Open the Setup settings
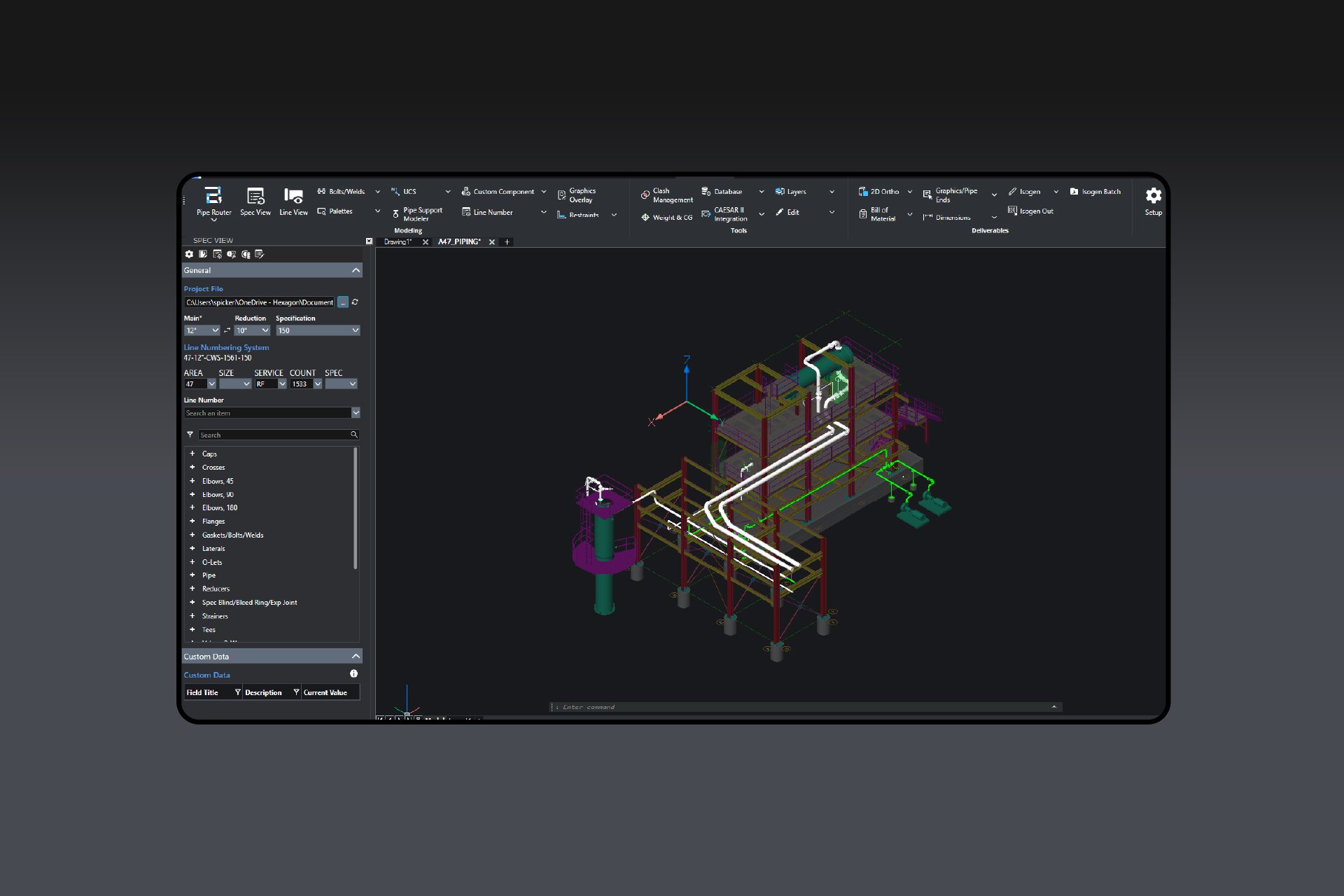The width and height of the screenshot is (1344, 896). click(x=1153, y=199)
